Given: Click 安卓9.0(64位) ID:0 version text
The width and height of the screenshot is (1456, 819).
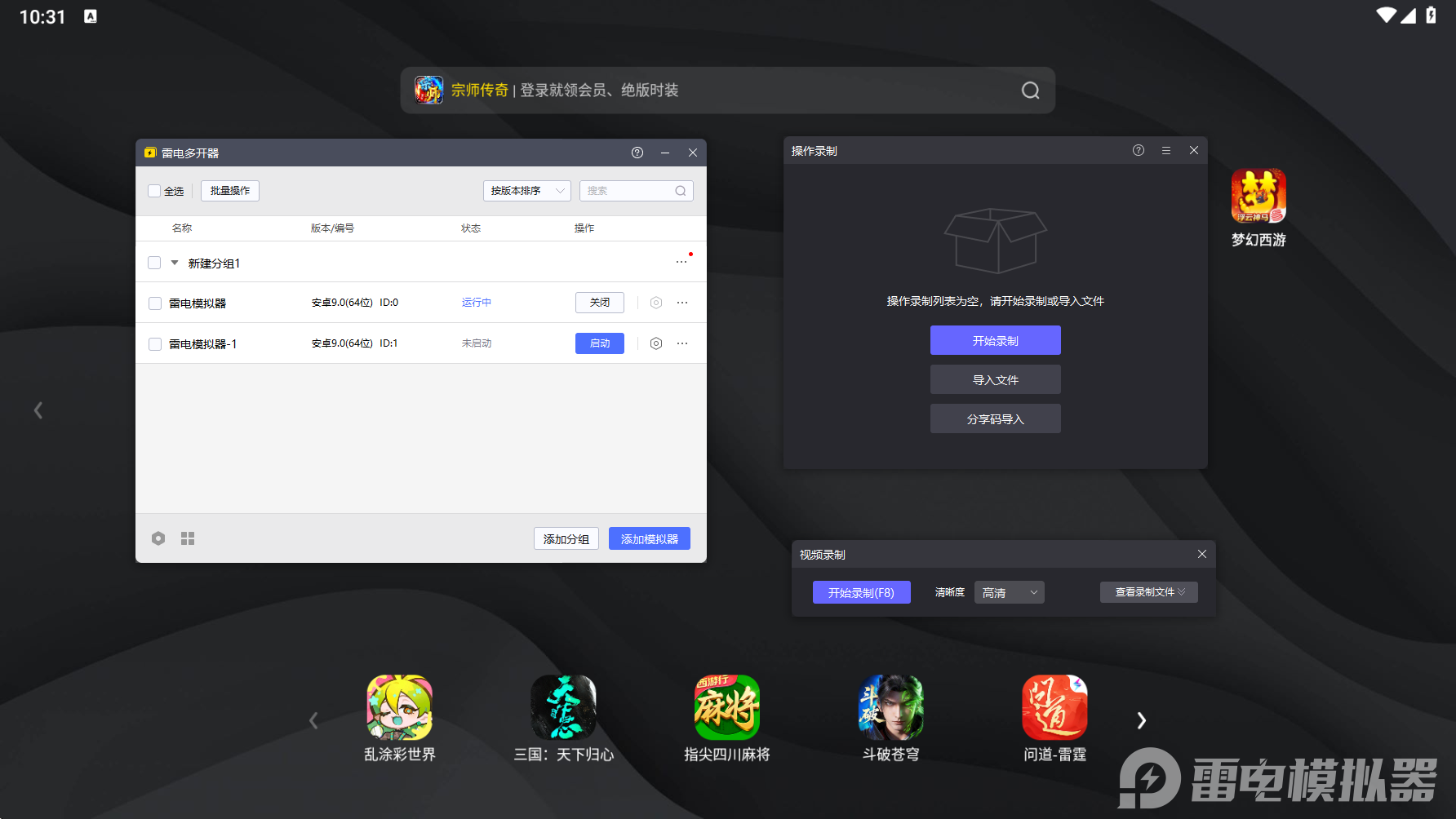Looking at the screenshot, I should pyautogui.click(x=354, y=303).
